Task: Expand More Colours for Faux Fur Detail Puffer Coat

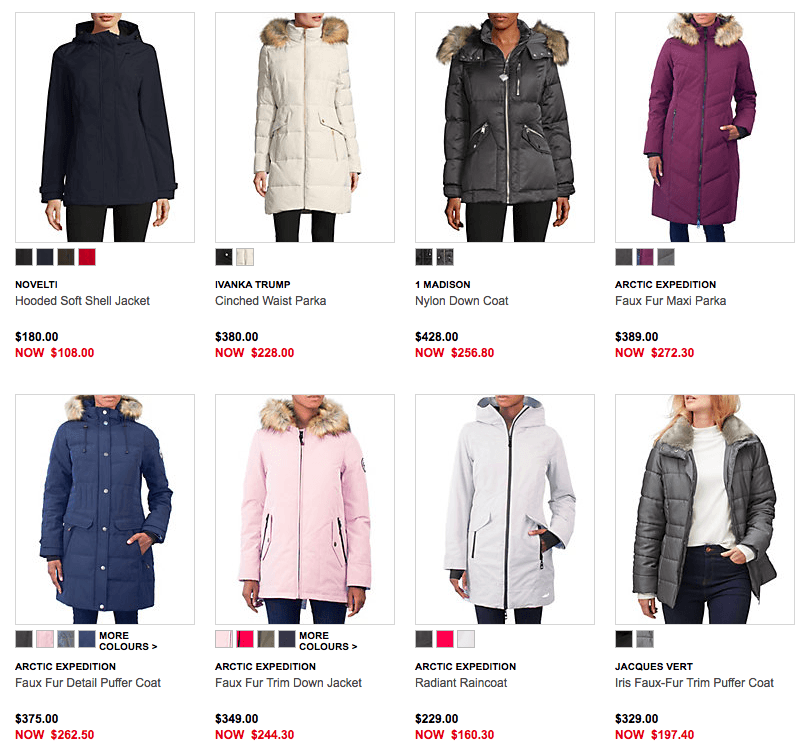Action: (x=128, y=641)
